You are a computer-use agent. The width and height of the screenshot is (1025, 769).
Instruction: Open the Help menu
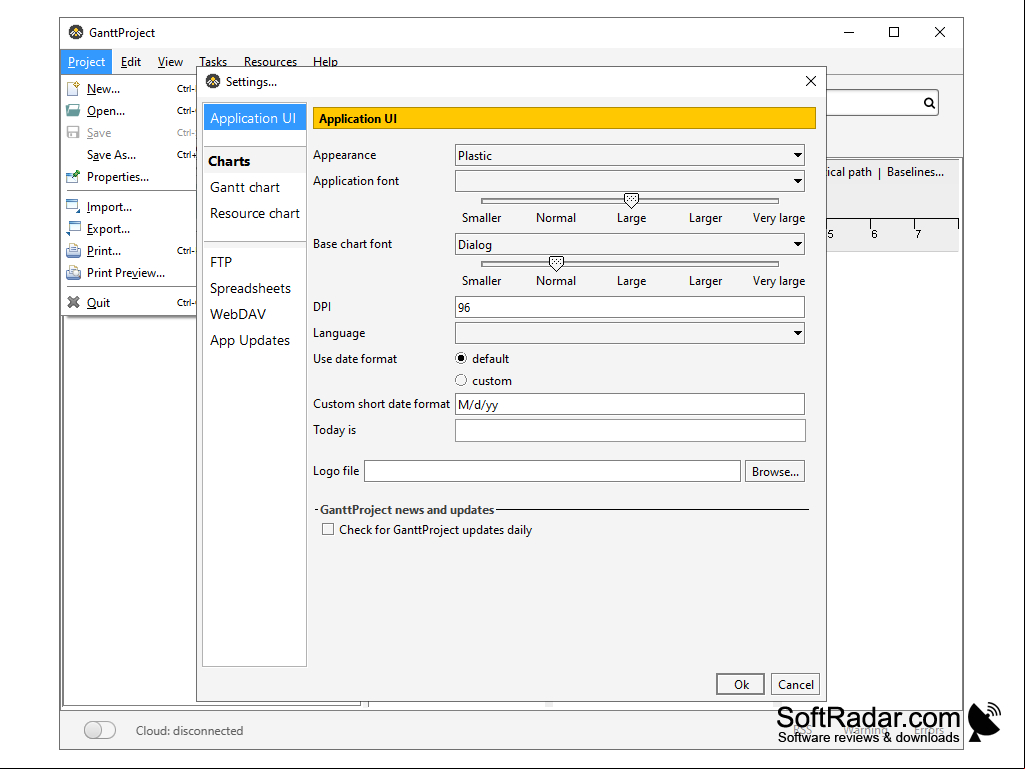click(325, 61)
